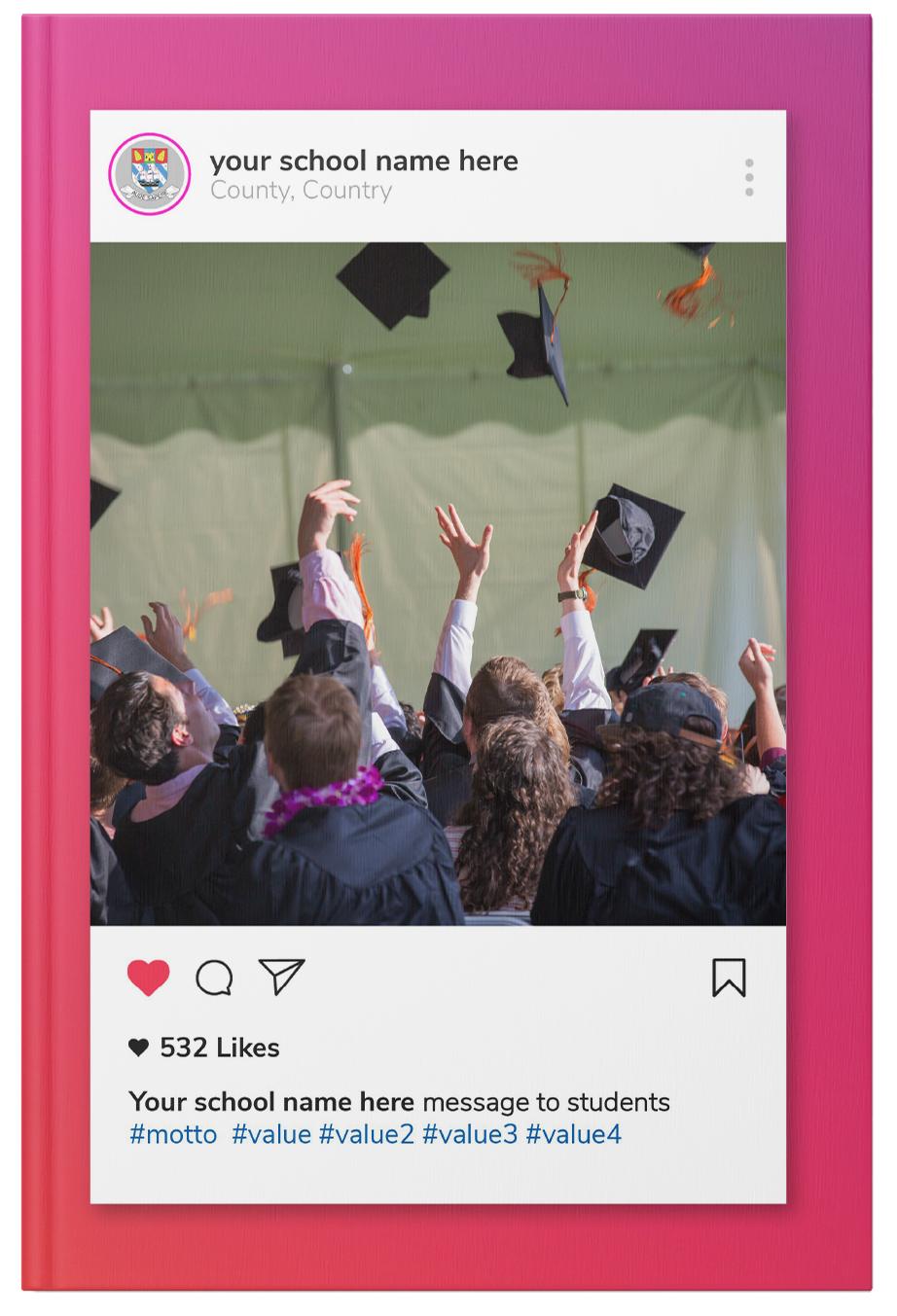Click the red heart like icon
Viewport: 897px width, 1316px height.
149,977
